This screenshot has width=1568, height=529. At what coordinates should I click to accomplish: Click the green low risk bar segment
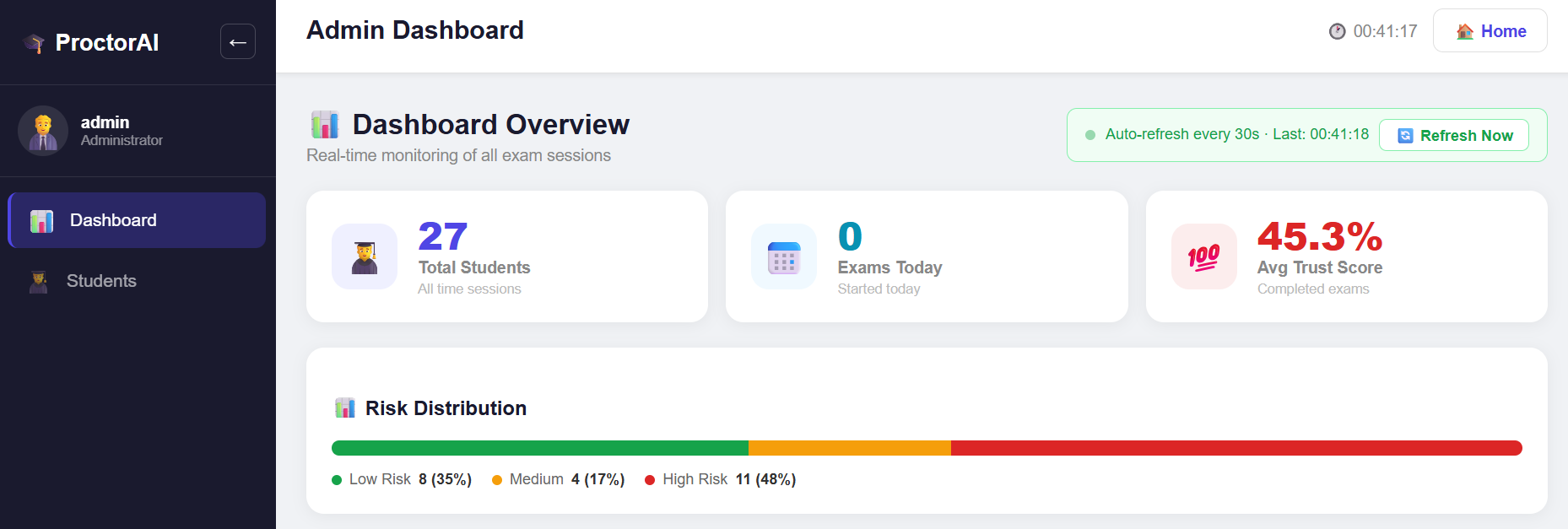[540, 448]
